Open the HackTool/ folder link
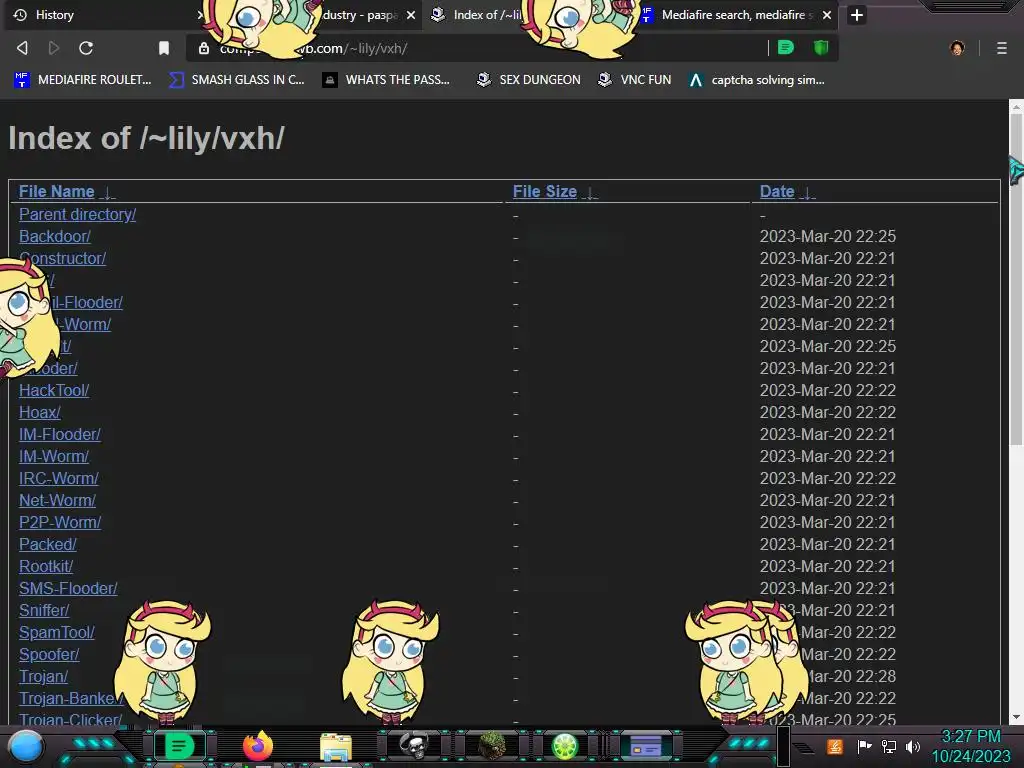This screenshot has width=1024, height=768. click(x=54, y=391)
